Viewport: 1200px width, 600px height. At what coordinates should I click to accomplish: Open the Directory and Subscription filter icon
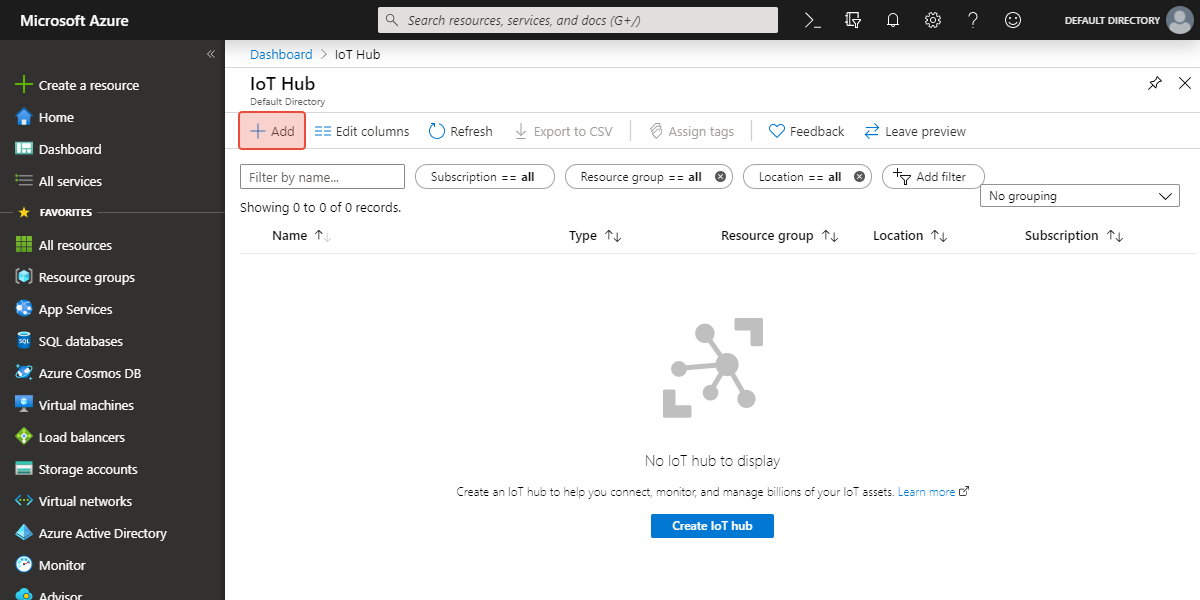click(852, 19)
